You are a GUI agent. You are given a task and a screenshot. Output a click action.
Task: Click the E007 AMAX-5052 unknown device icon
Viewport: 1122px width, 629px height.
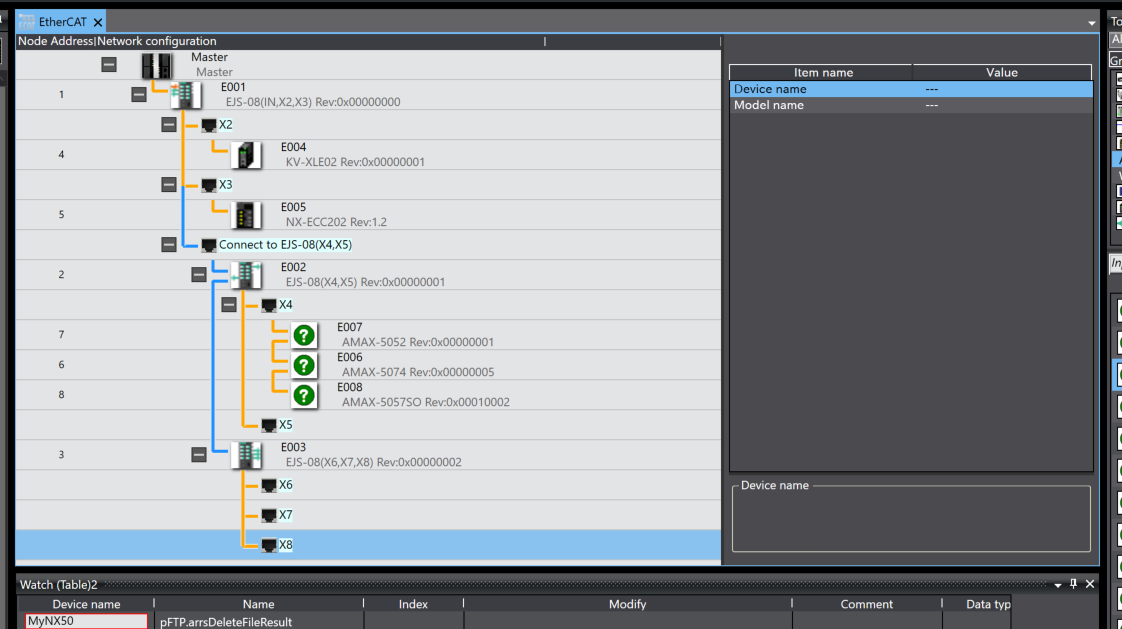point(304,335)
